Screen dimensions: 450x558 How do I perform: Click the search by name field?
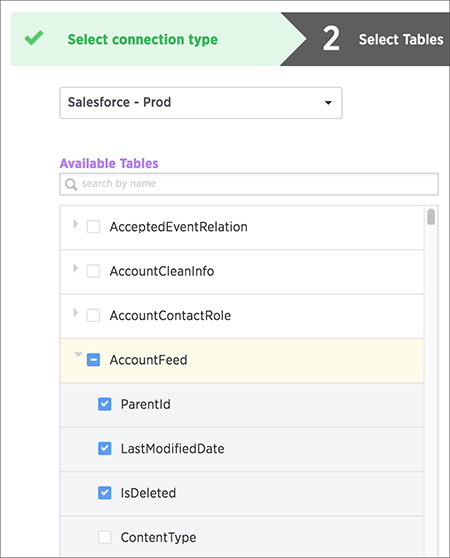coord(249,184)
